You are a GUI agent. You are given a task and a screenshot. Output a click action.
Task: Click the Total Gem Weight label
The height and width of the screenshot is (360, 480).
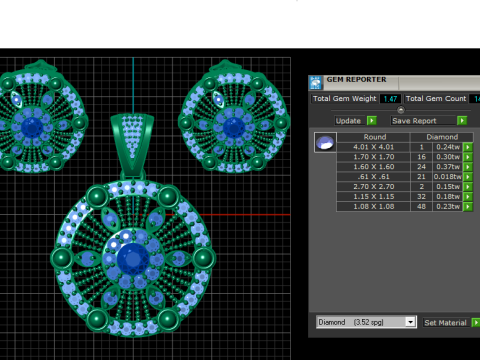point(345,99)
